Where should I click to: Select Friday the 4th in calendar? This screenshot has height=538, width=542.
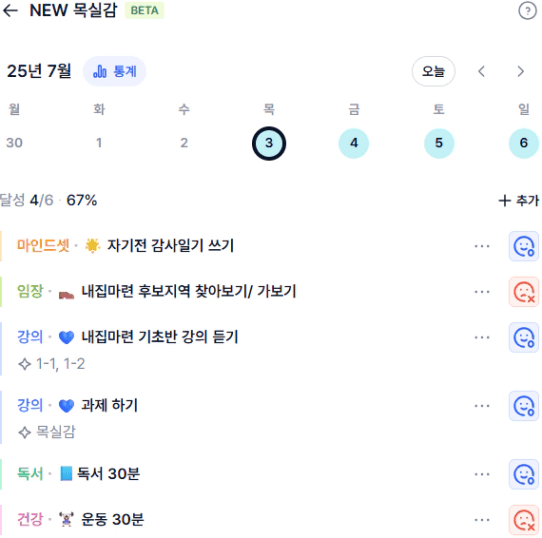pyautogui.click(x=354, y=143)
